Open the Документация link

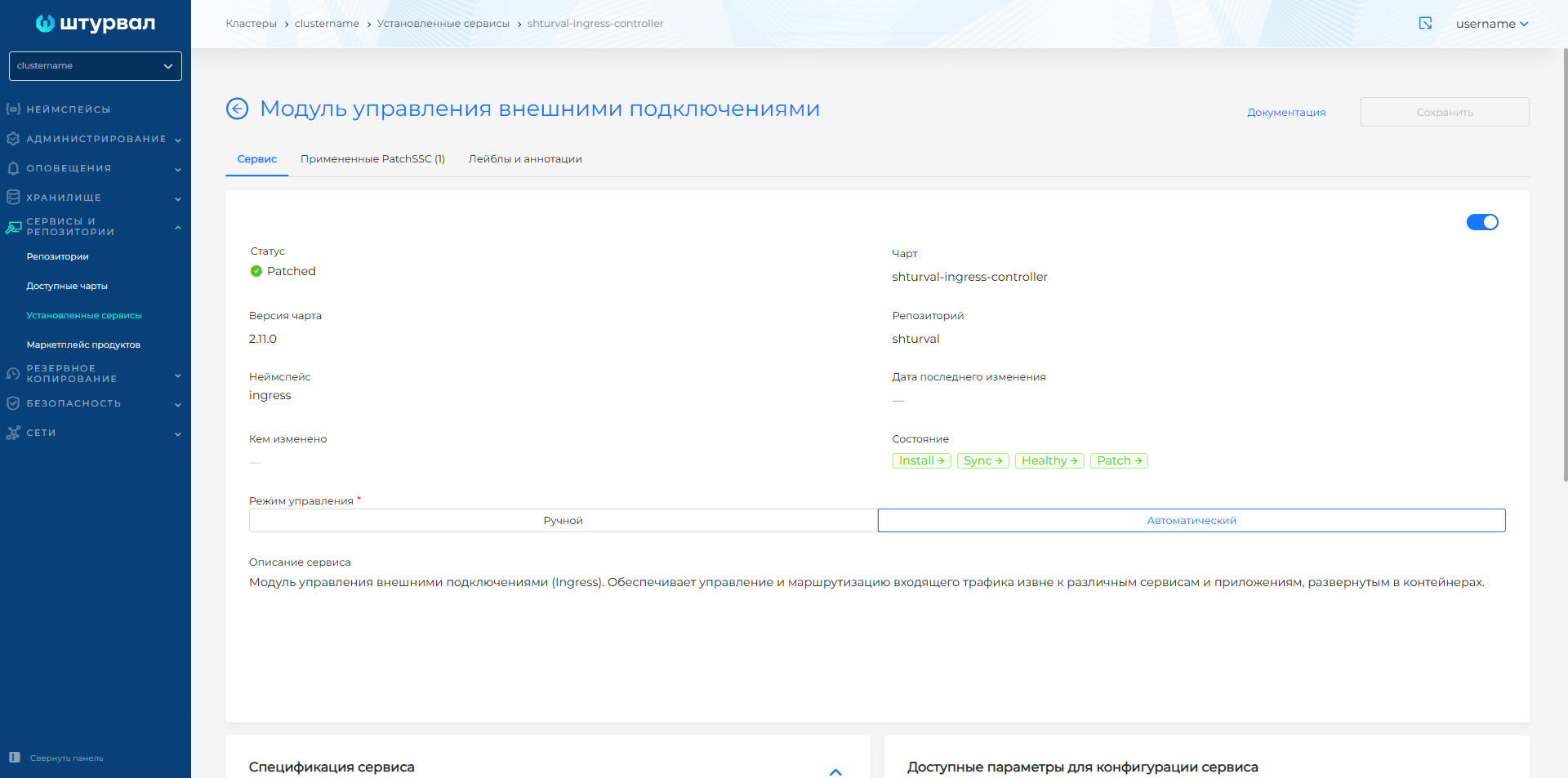(1285, 113)
